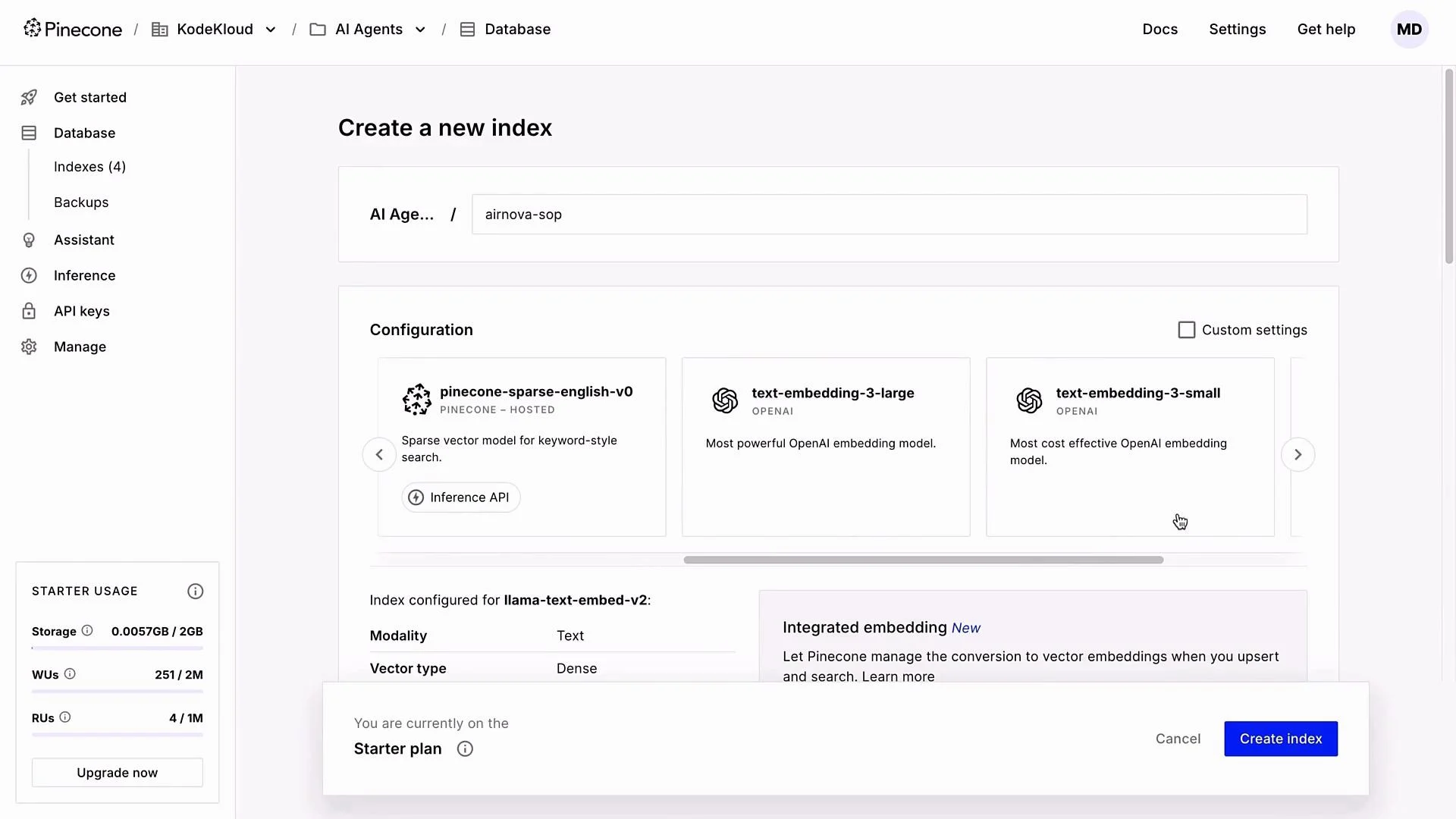
Task: Click Get help in header
Action: pyautogui.click(x=1326, y=30)
